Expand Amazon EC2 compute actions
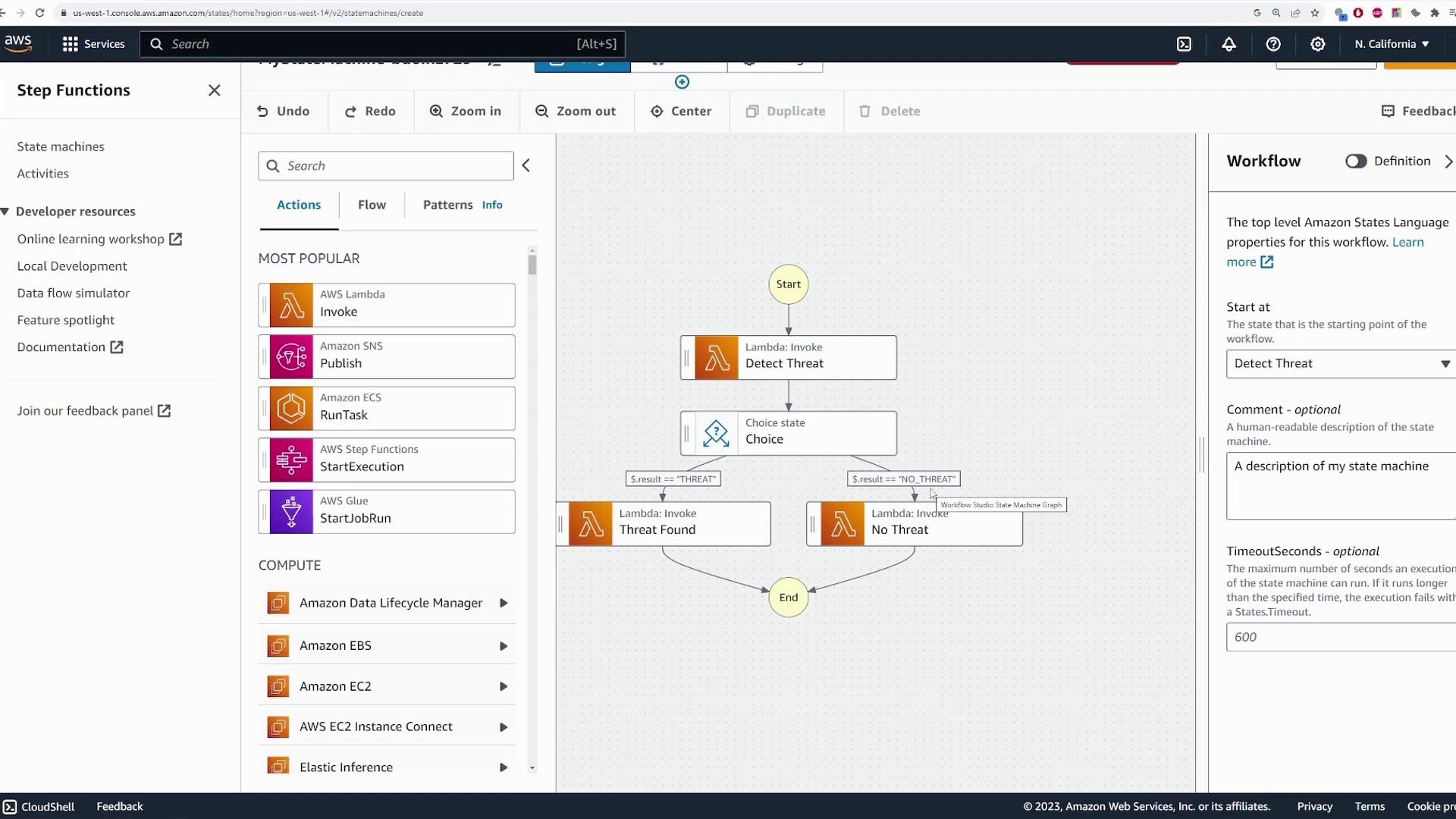Viewport: 1456px width, 819px height. tap(503, 686)
